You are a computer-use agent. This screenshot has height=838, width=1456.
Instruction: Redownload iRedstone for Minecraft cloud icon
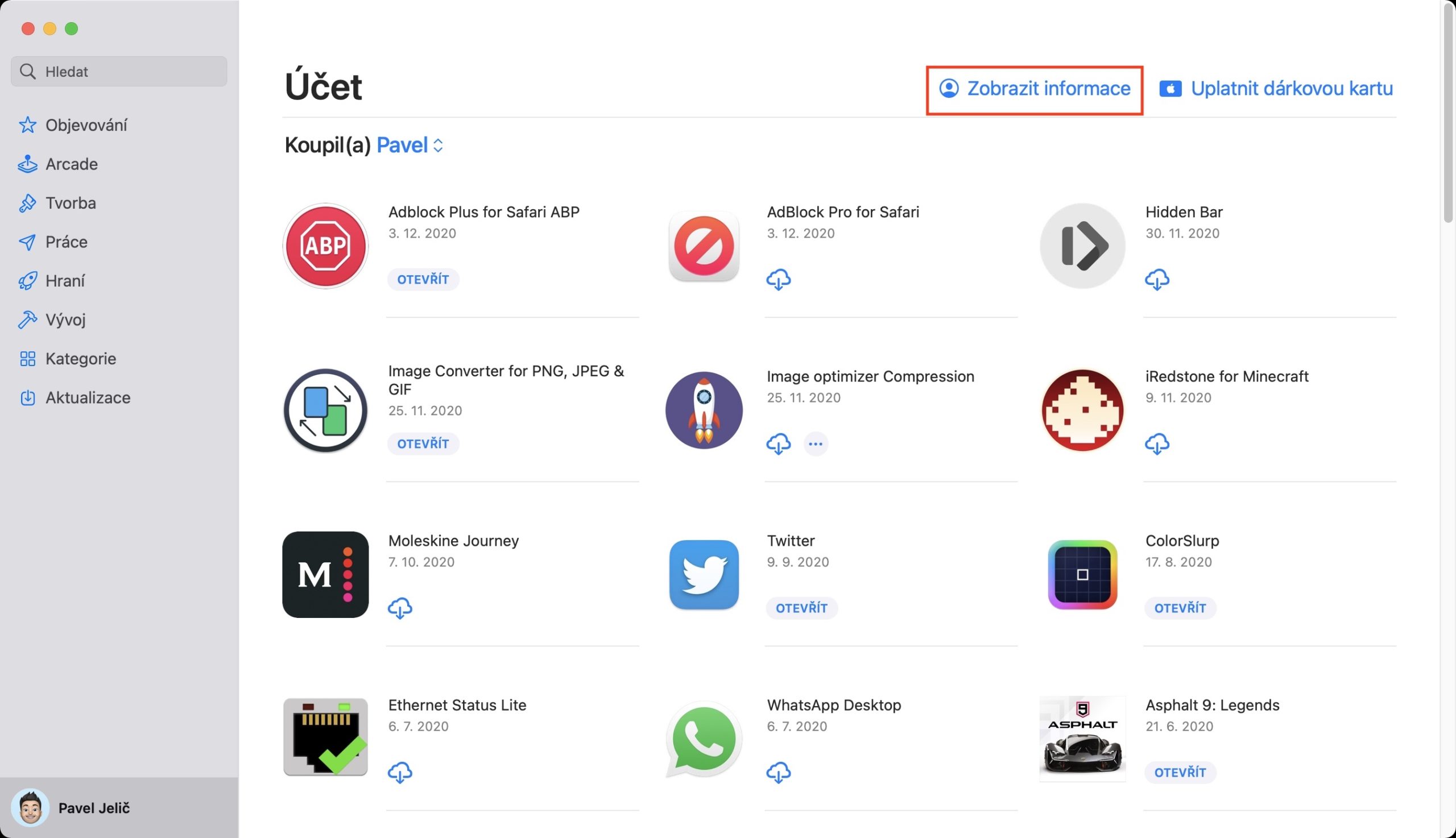[1157, 444]
